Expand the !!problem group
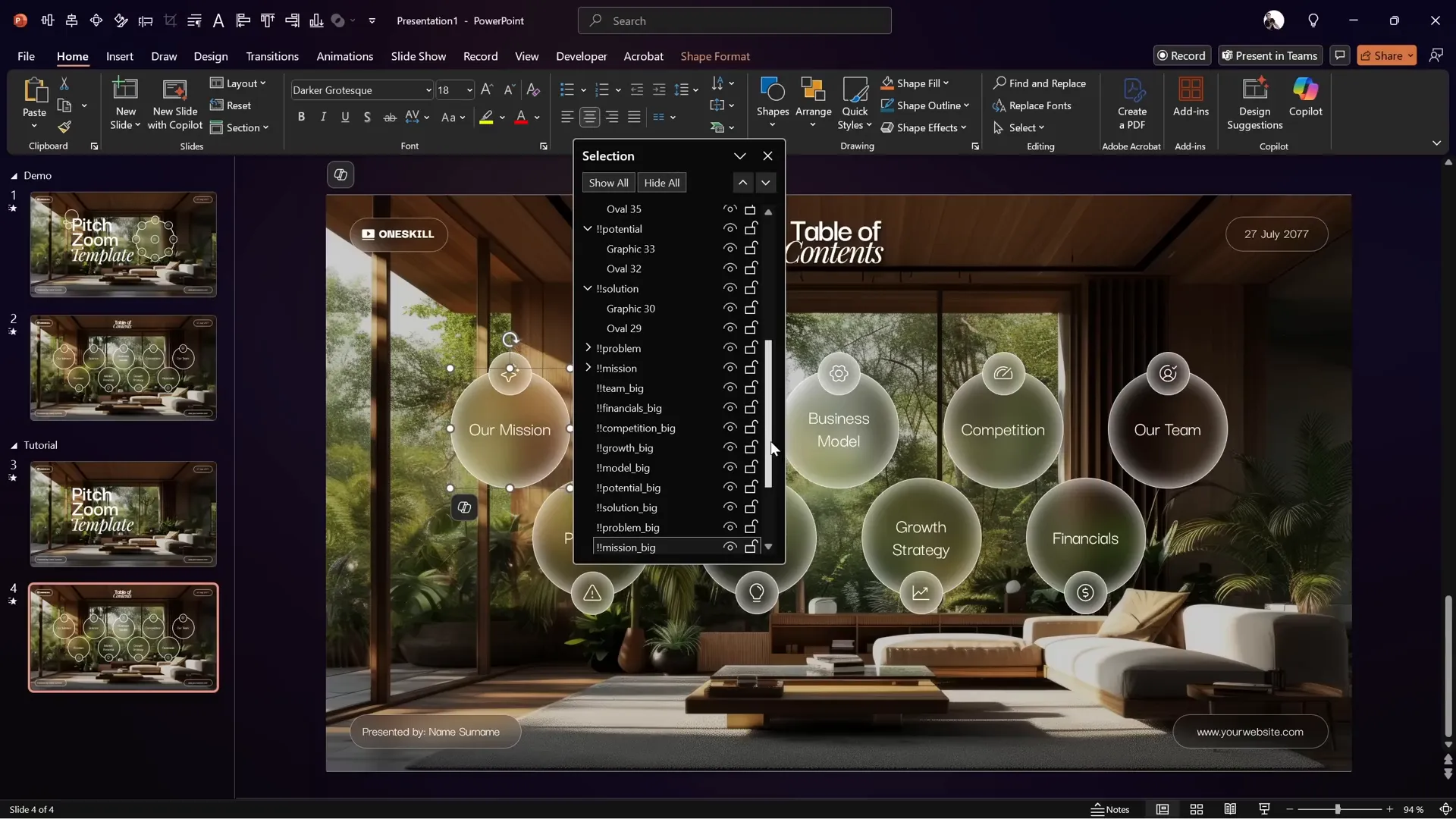Image resolution: width=1456 pixels, height=819 pixels. tap(588, 348)
